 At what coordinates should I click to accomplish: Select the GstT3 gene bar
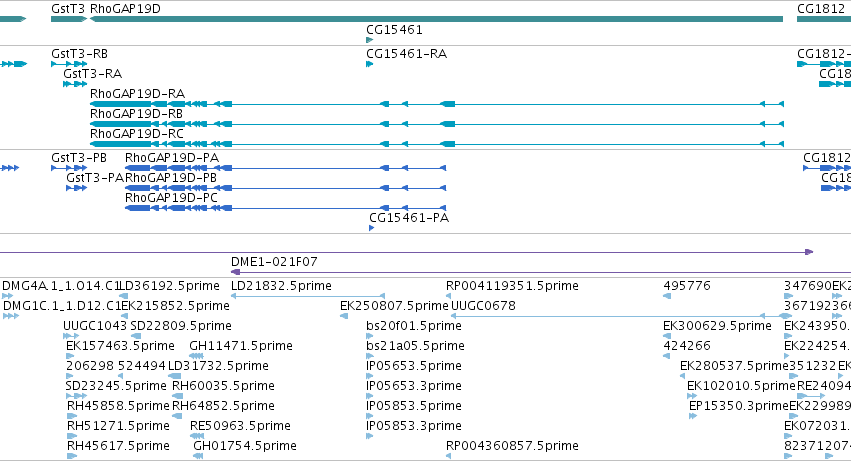tap(69, 19)
